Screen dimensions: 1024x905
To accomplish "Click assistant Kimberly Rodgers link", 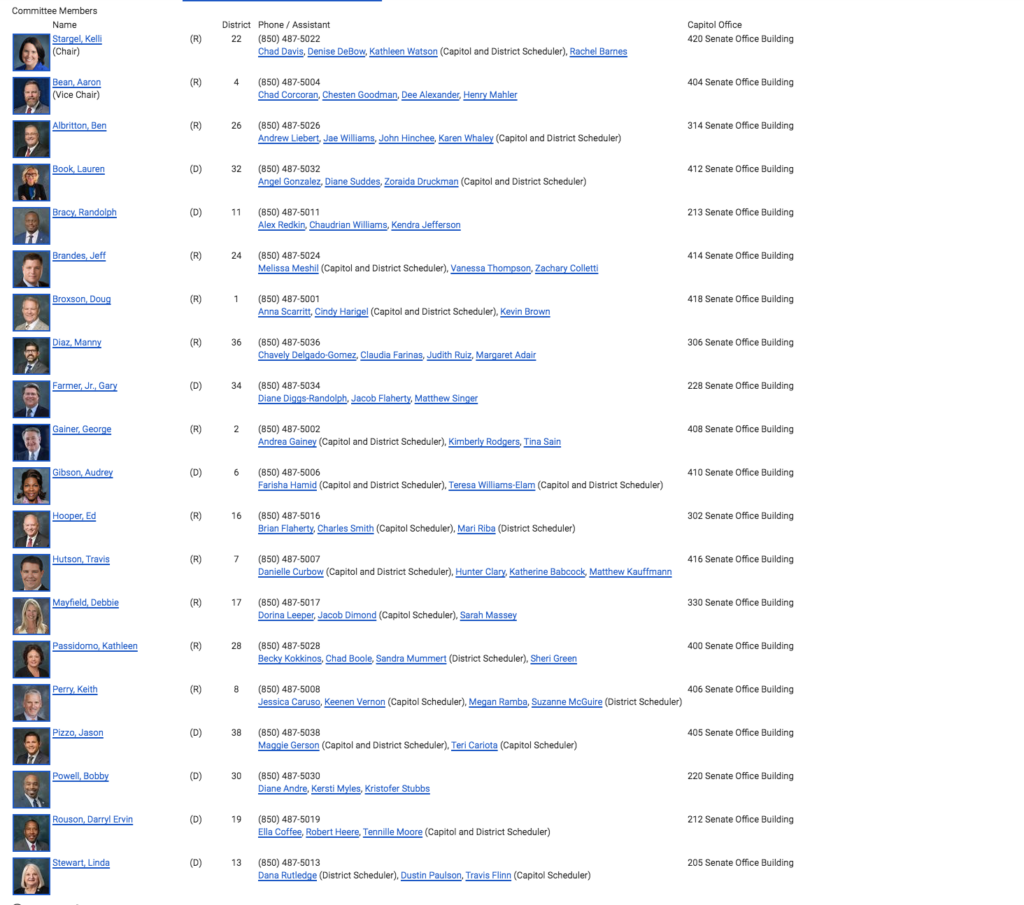I will [483, 442].
